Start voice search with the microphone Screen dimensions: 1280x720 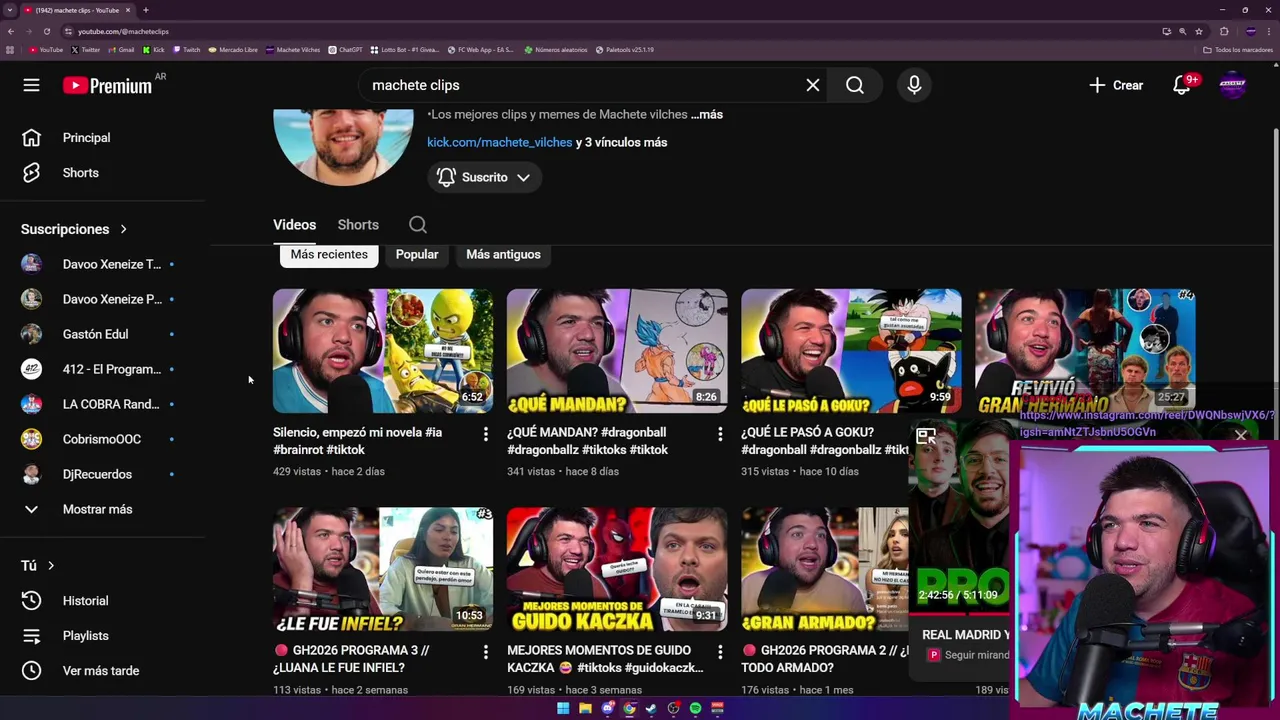point(914,85)
